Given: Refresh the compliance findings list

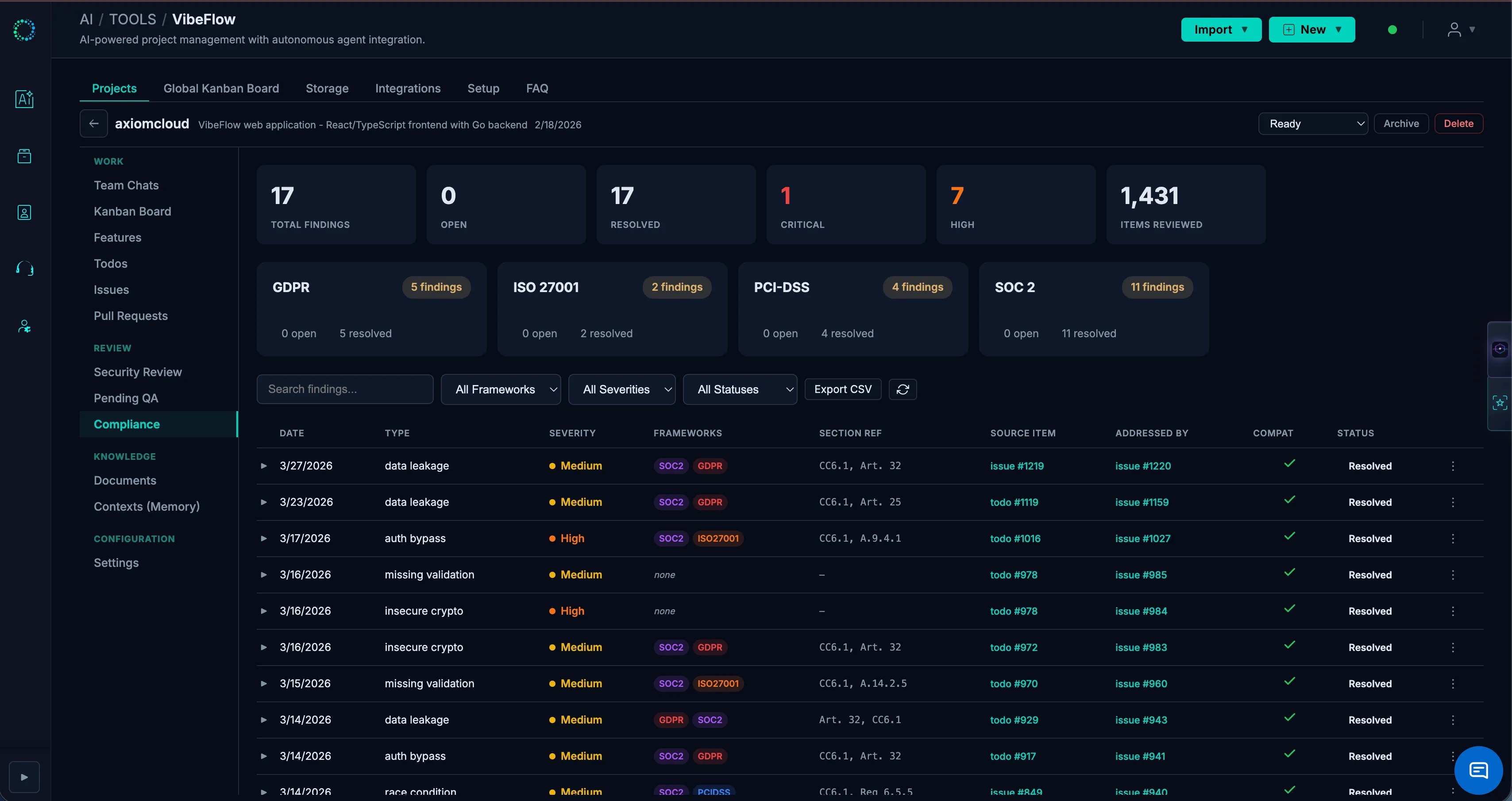Looking at the screenshot, I should [903, 389].
